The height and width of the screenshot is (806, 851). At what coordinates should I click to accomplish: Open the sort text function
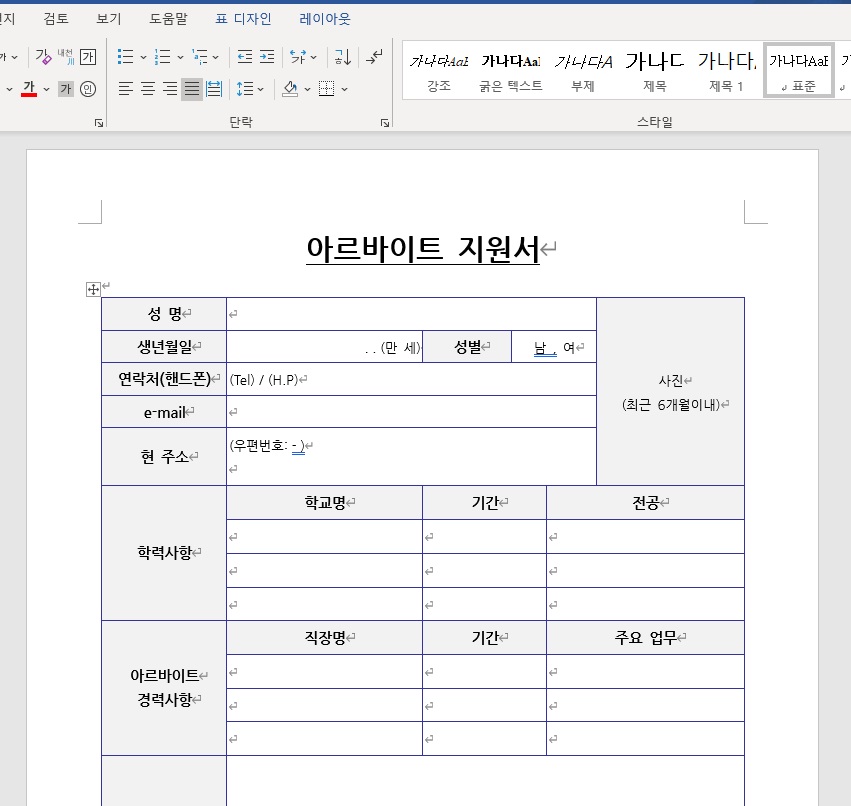(x=343, y=57)
